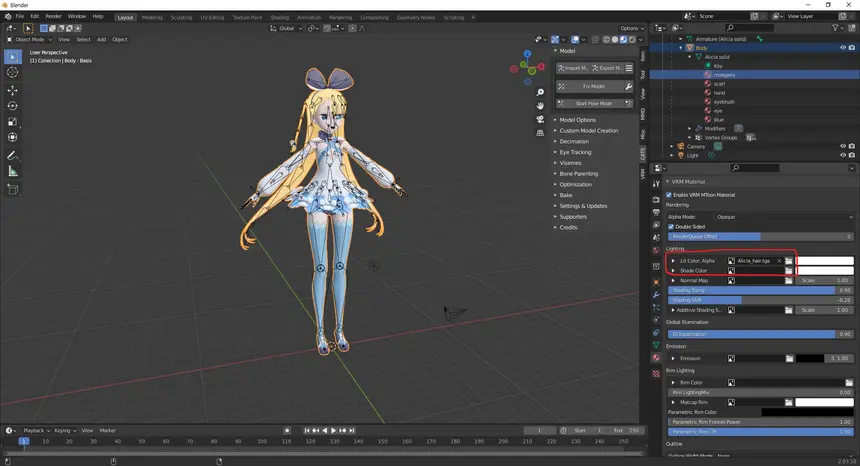Enable VRM MToon Material checkbox
860x466 pixels.
click(669, 195)
